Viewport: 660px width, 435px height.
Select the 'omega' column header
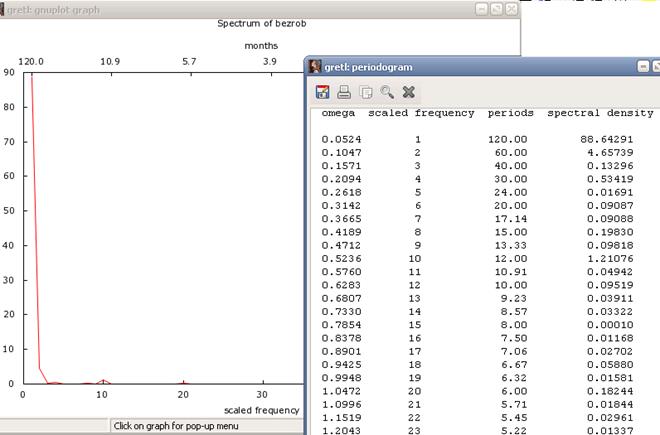pyautogui.click(x=338, y=113)
